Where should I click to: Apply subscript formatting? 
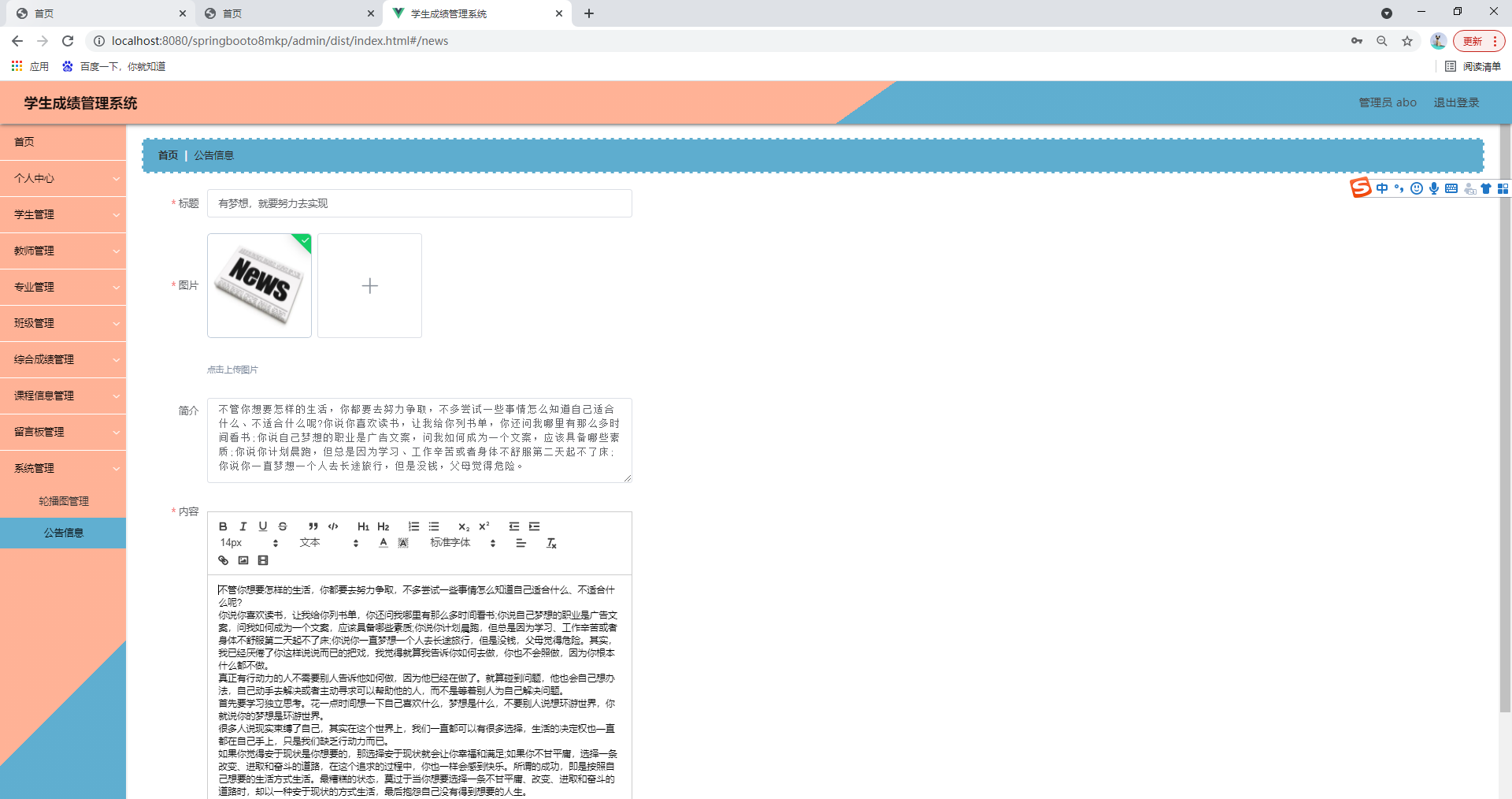click(464, 526)
